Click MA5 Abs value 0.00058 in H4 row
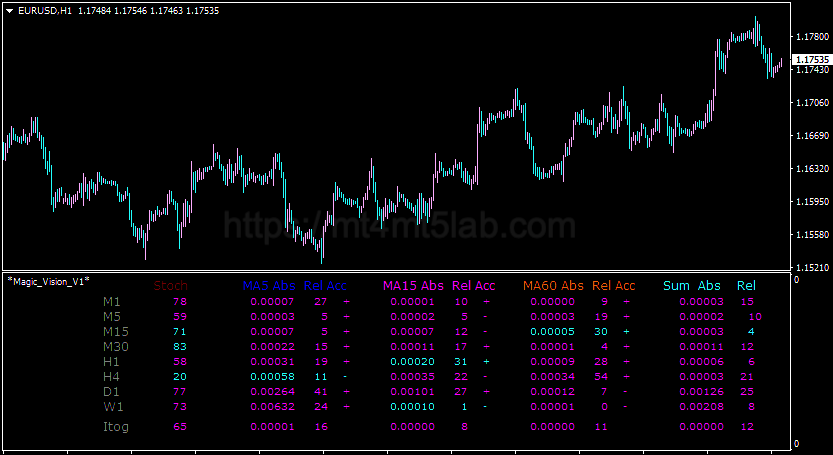 [x=273, y=377]
